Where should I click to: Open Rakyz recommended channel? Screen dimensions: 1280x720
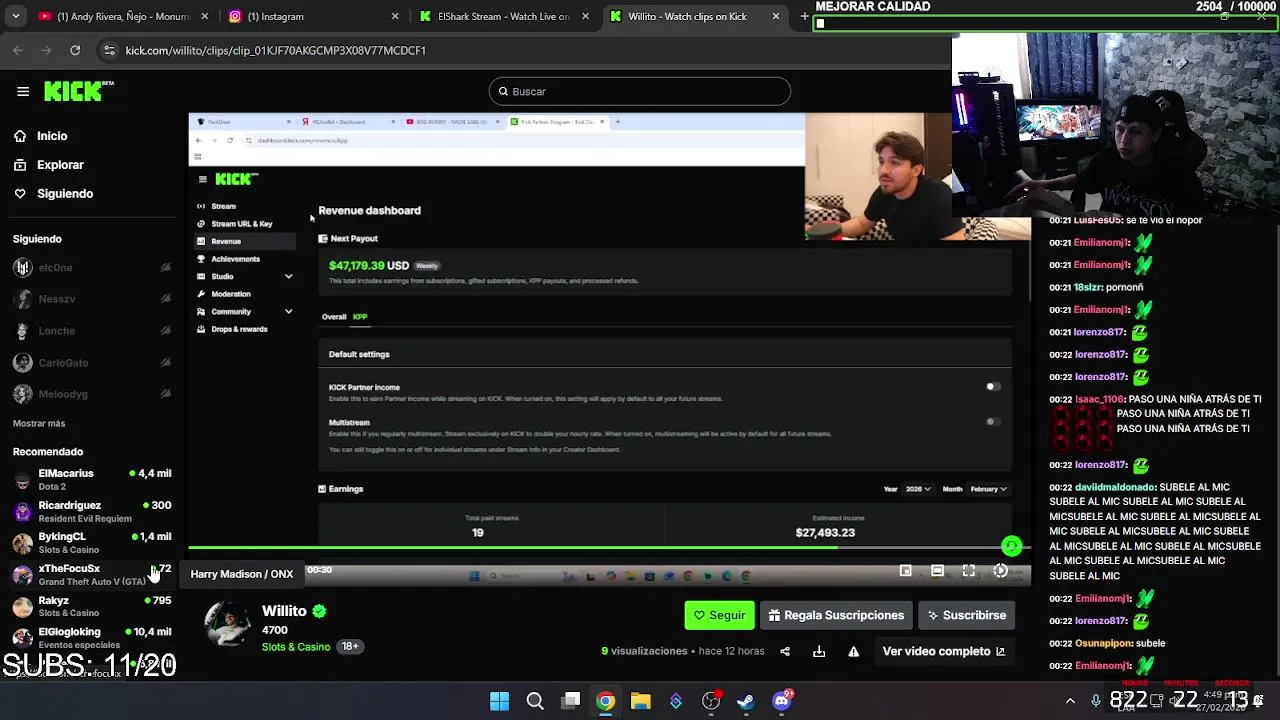pyautogui.click(x=92, y=606)
